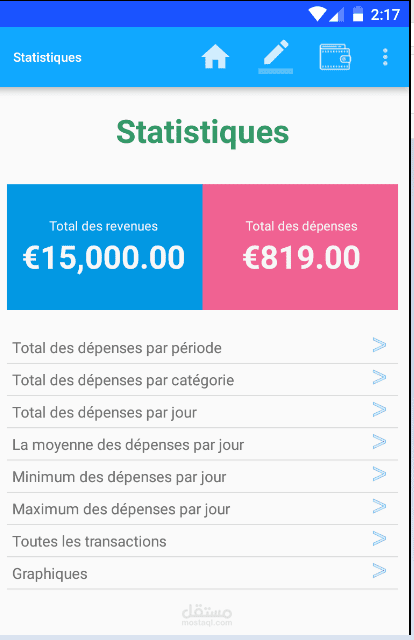Screen dimensions: 414x640
Task: Tap the battery status icon
Action: click(358, 14)
